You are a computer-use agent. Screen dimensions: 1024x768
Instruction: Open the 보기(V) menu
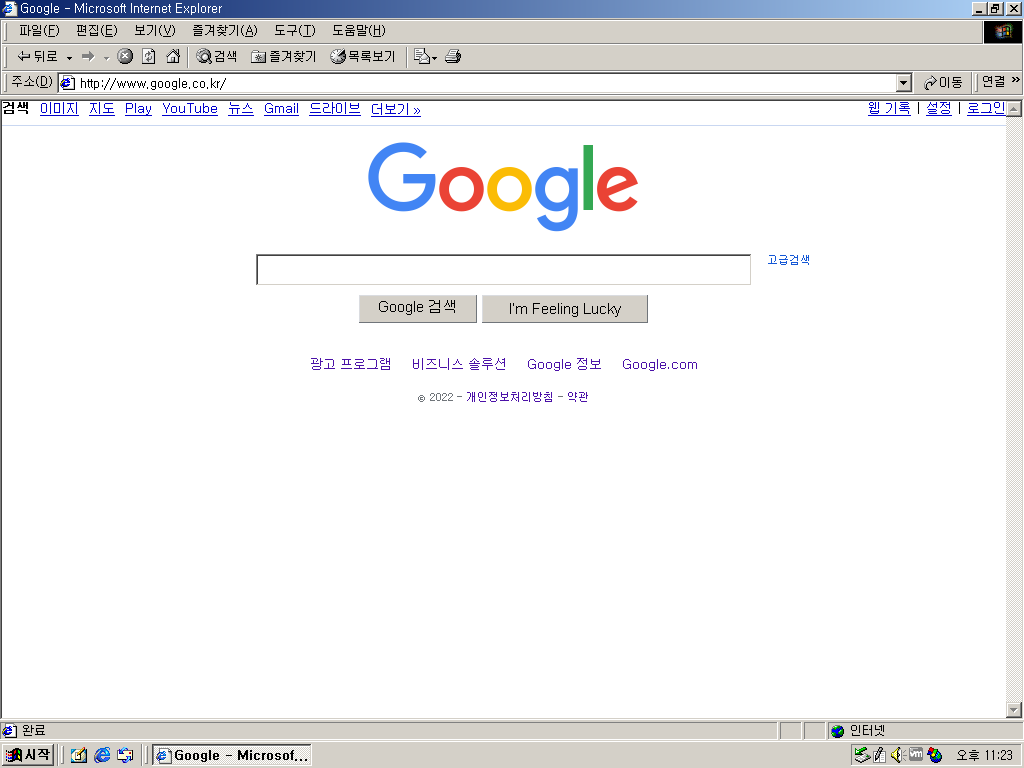click(155, 31)
